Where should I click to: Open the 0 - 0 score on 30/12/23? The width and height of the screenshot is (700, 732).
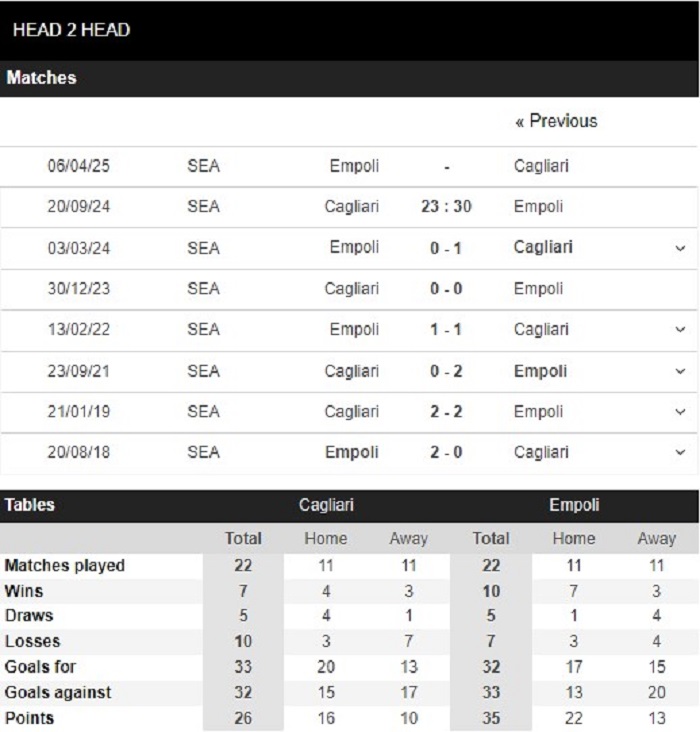tap(446, 289)
